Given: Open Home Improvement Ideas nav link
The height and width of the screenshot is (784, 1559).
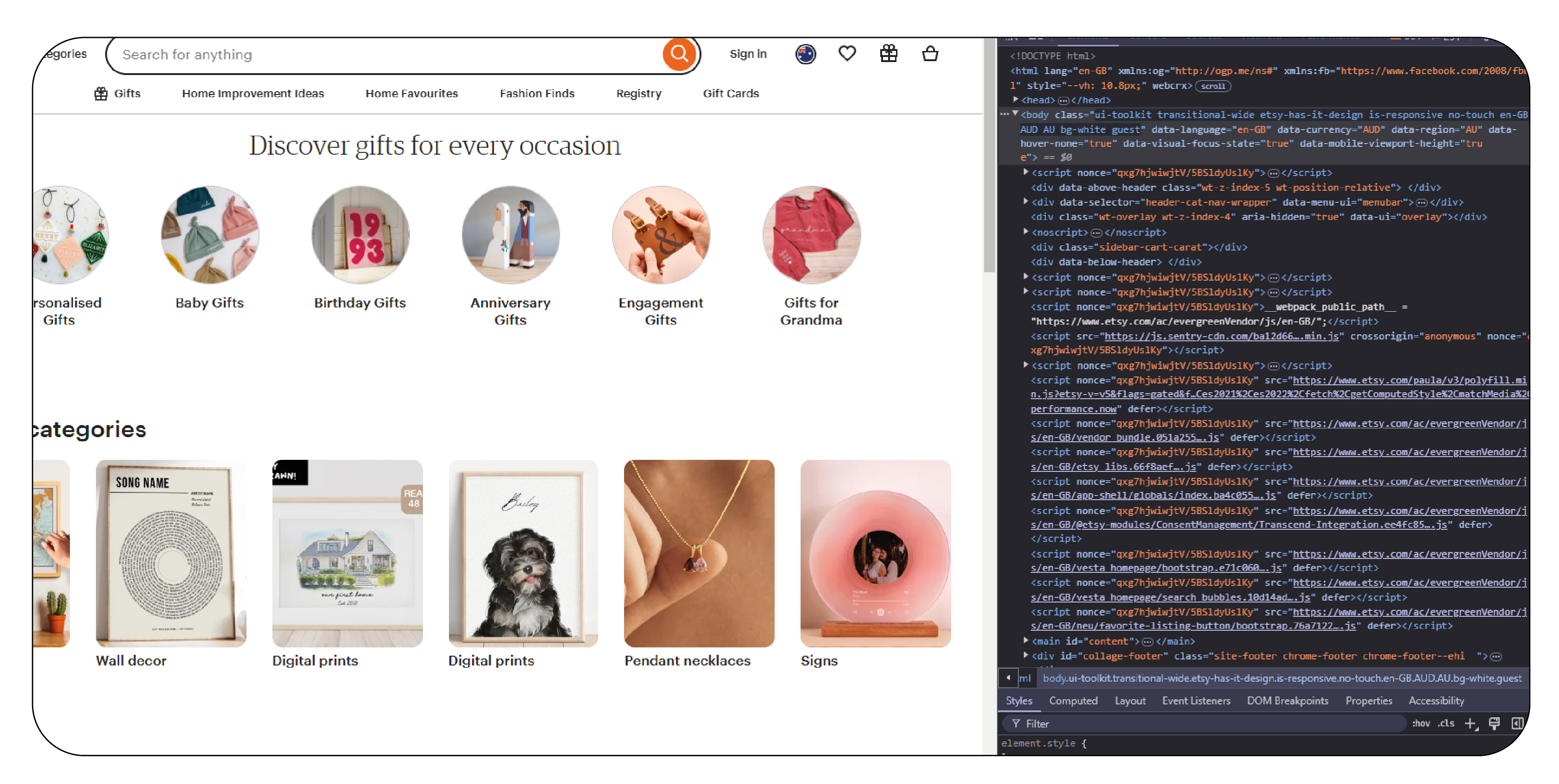Looking at the screenshot, I should pyautogui.click(x=253, y=93).
